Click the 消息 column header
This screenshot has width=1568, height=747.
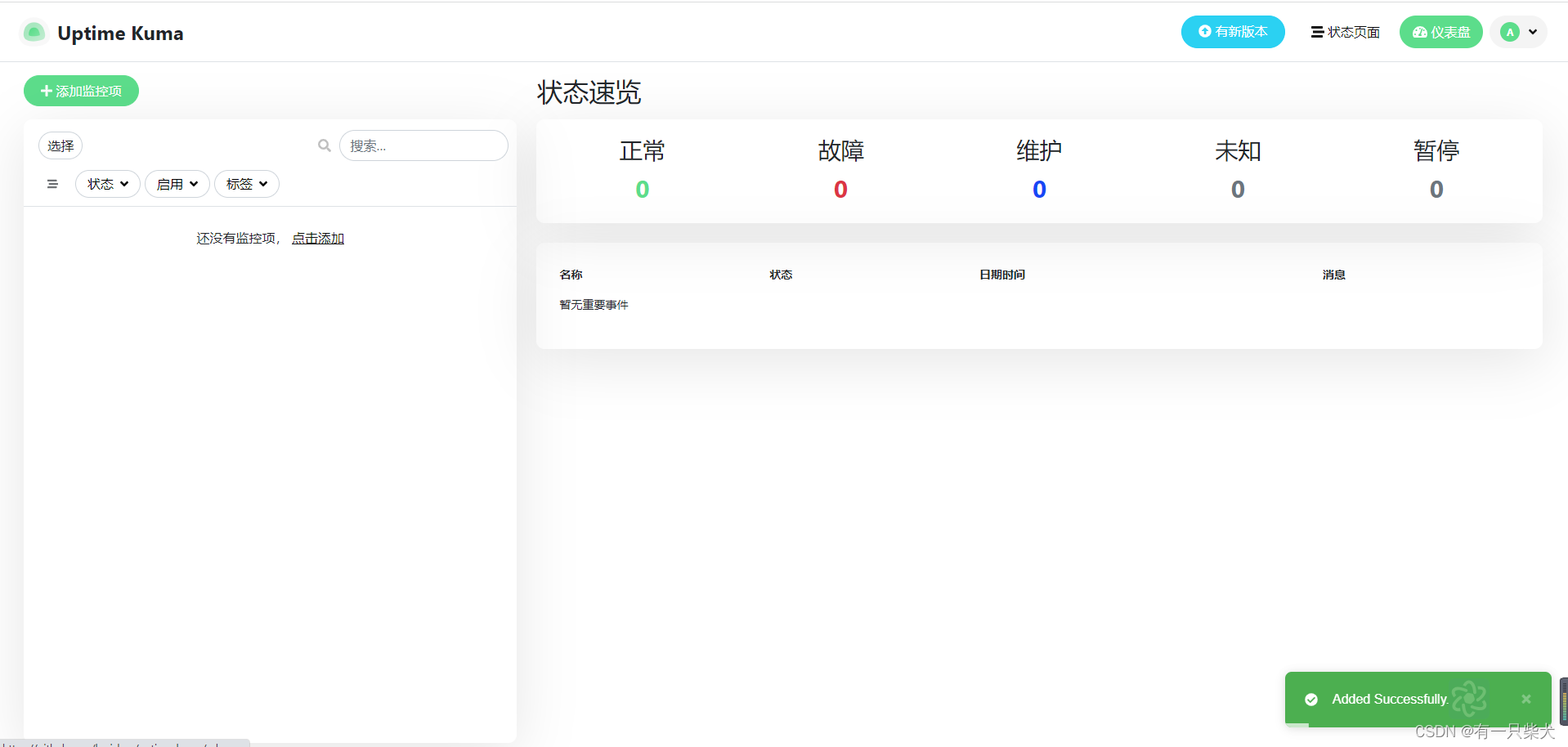pos(1334,275)
